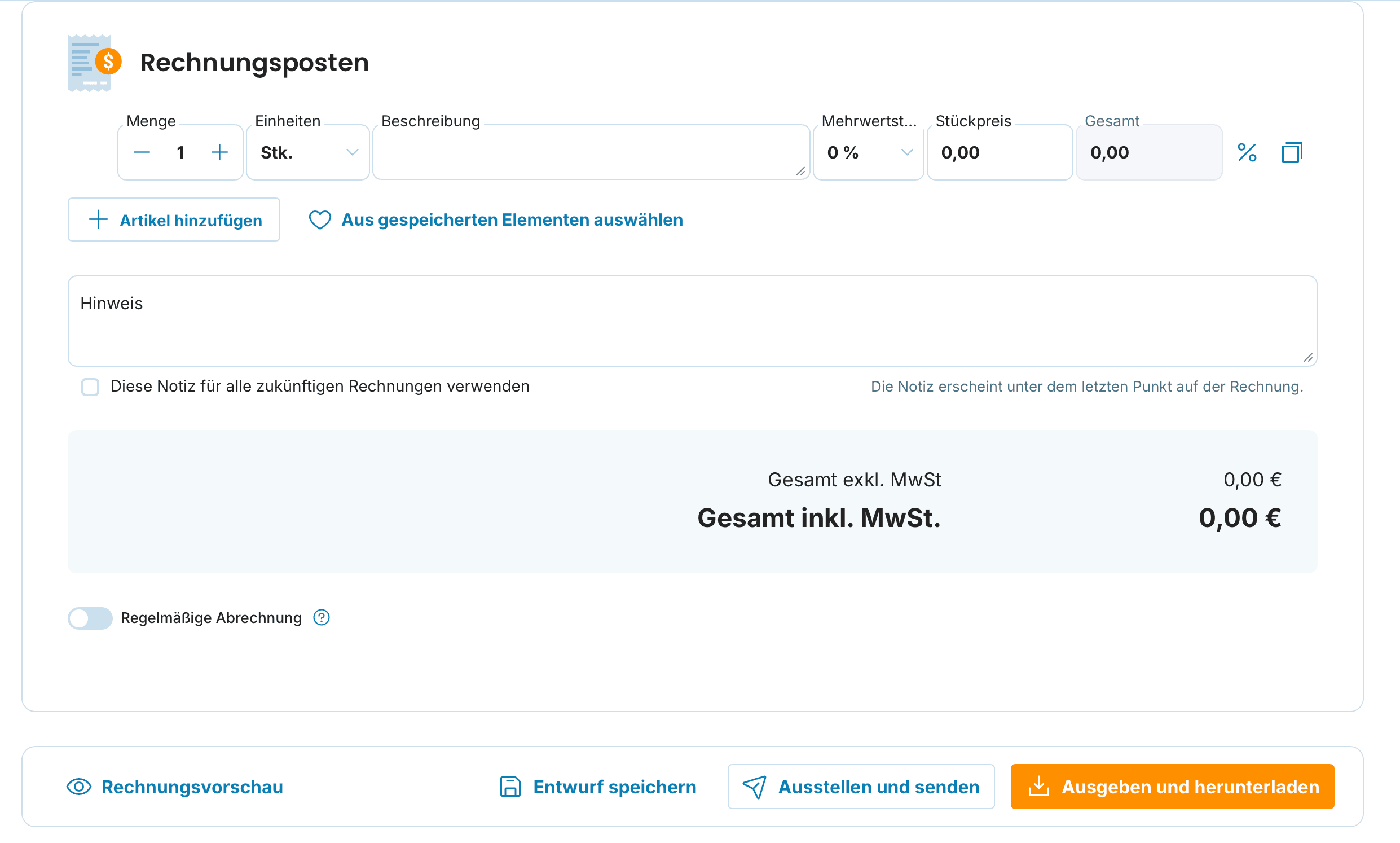1400x843 pixels.
Task: Click the eye icon for invoice preview
Action: (x=79, y=787)
